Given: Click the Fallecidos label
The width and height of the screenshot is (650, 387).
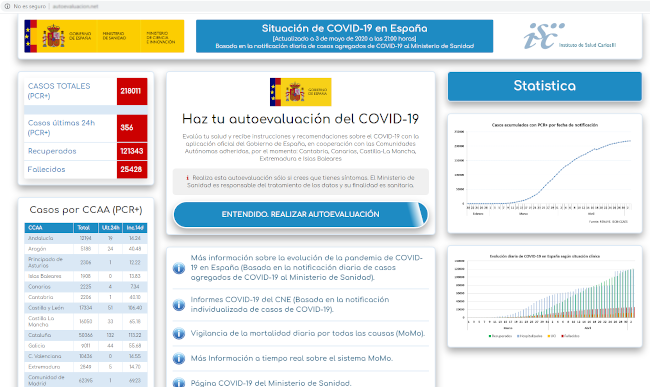Looking at the screenshot, I should pyautogui.click(x=46, y=169).
